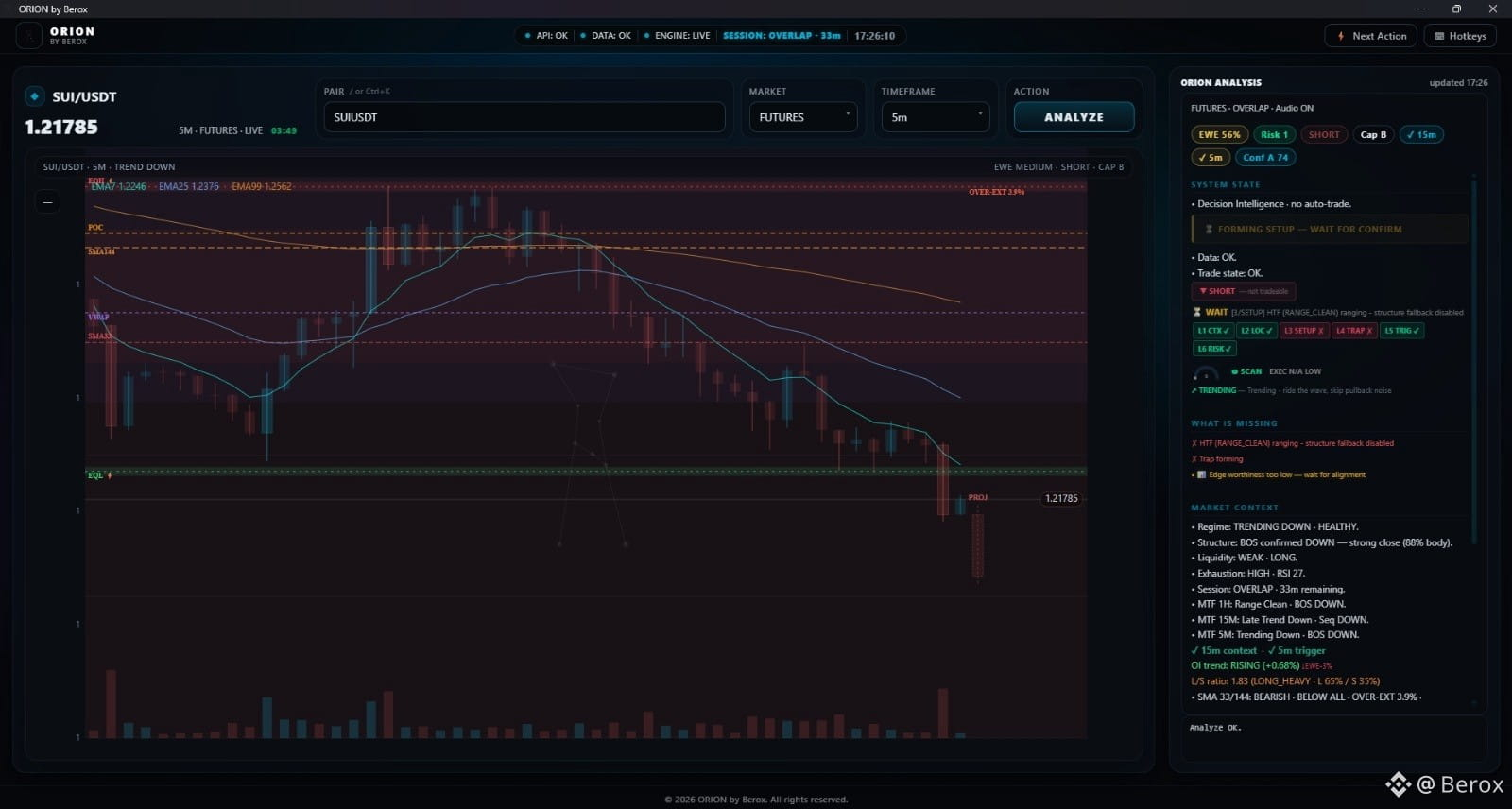The width and height of the screenshot is (1512, 809).
Task: Click the API status dot indicator
Action: point(527,36)
